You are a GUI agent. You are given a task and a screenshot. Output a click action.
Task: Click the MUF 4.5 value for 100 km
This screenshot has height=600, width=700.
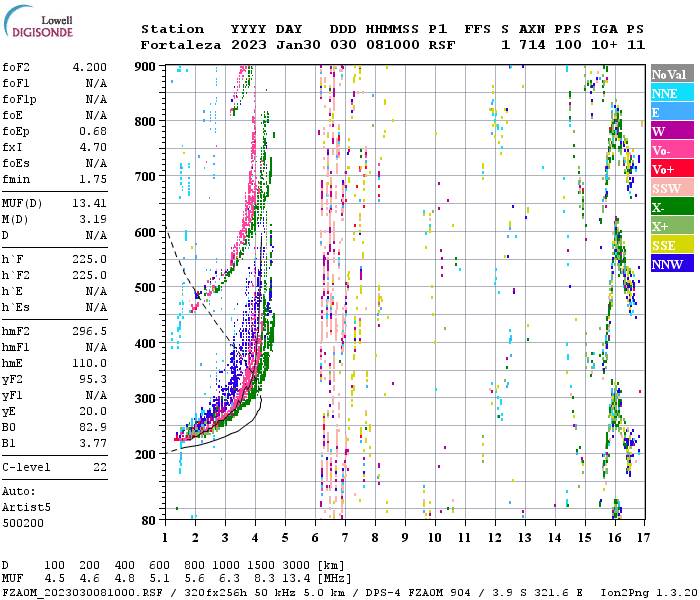(54, 578)
